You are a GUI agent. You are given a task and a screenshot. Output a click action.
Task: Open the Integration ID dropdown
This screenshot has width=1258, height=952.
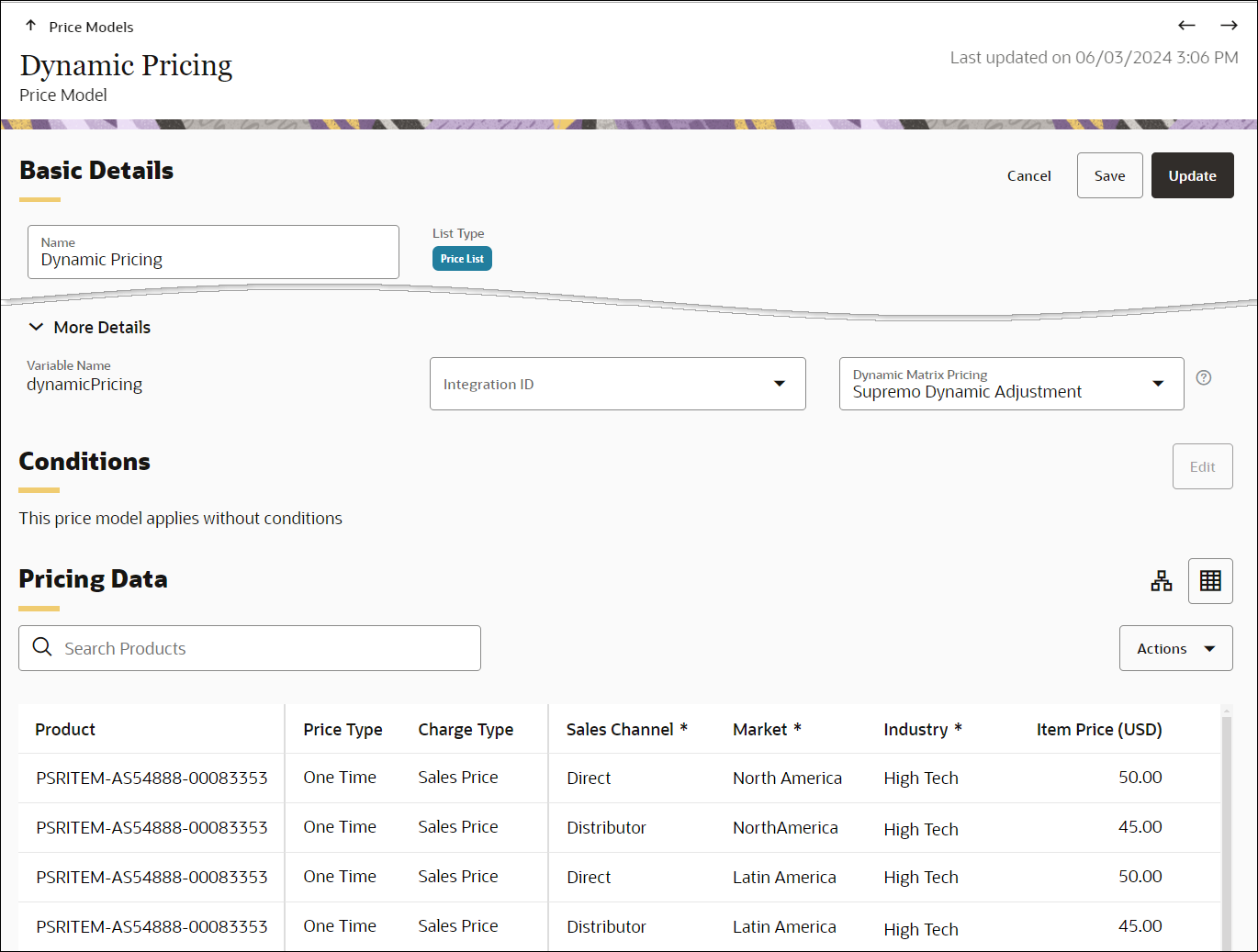[779, 384]
